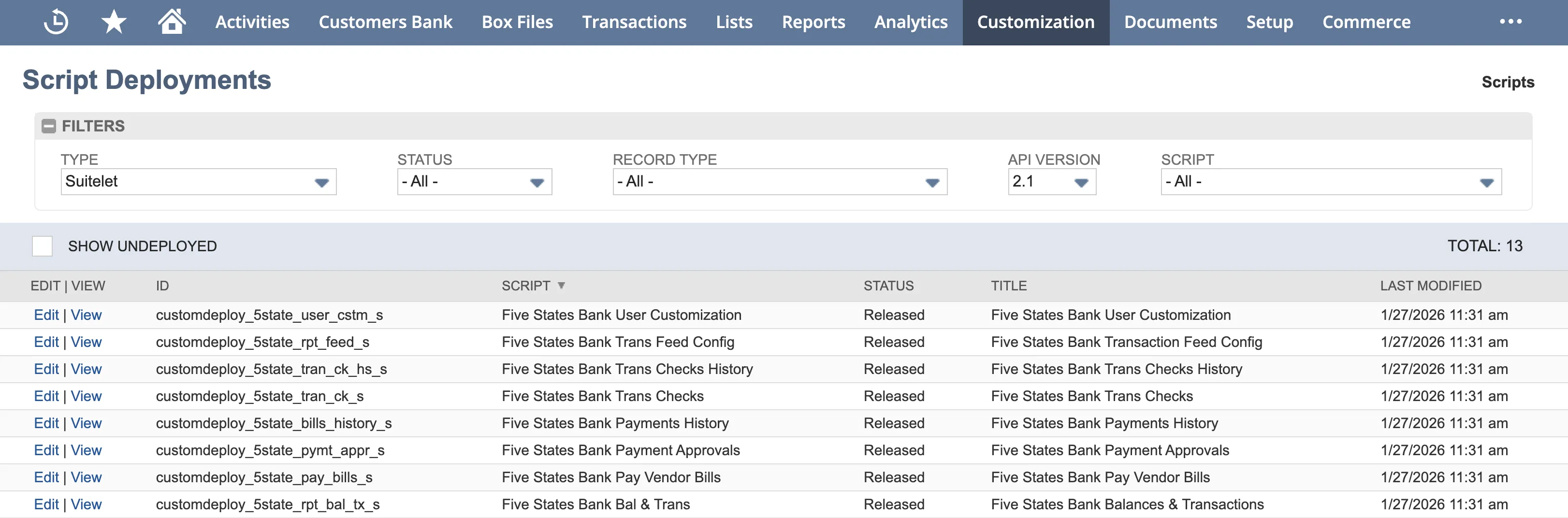Screen dimensions: 1568x518
Task: Open the Shortcuts star icon
Action: [114, 22]
